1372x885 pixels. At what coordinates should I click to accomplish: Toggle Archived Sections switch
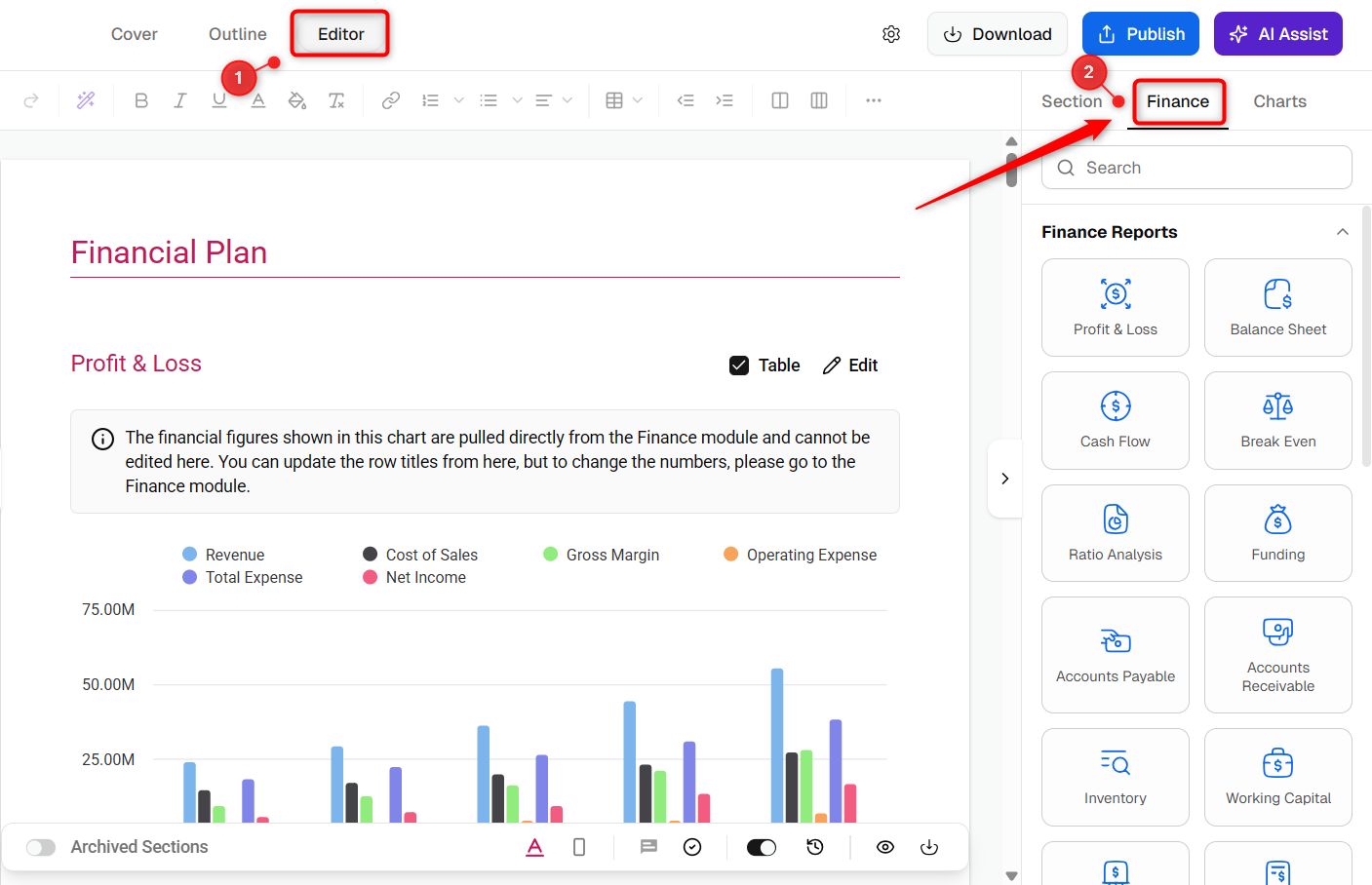point(41,847)
